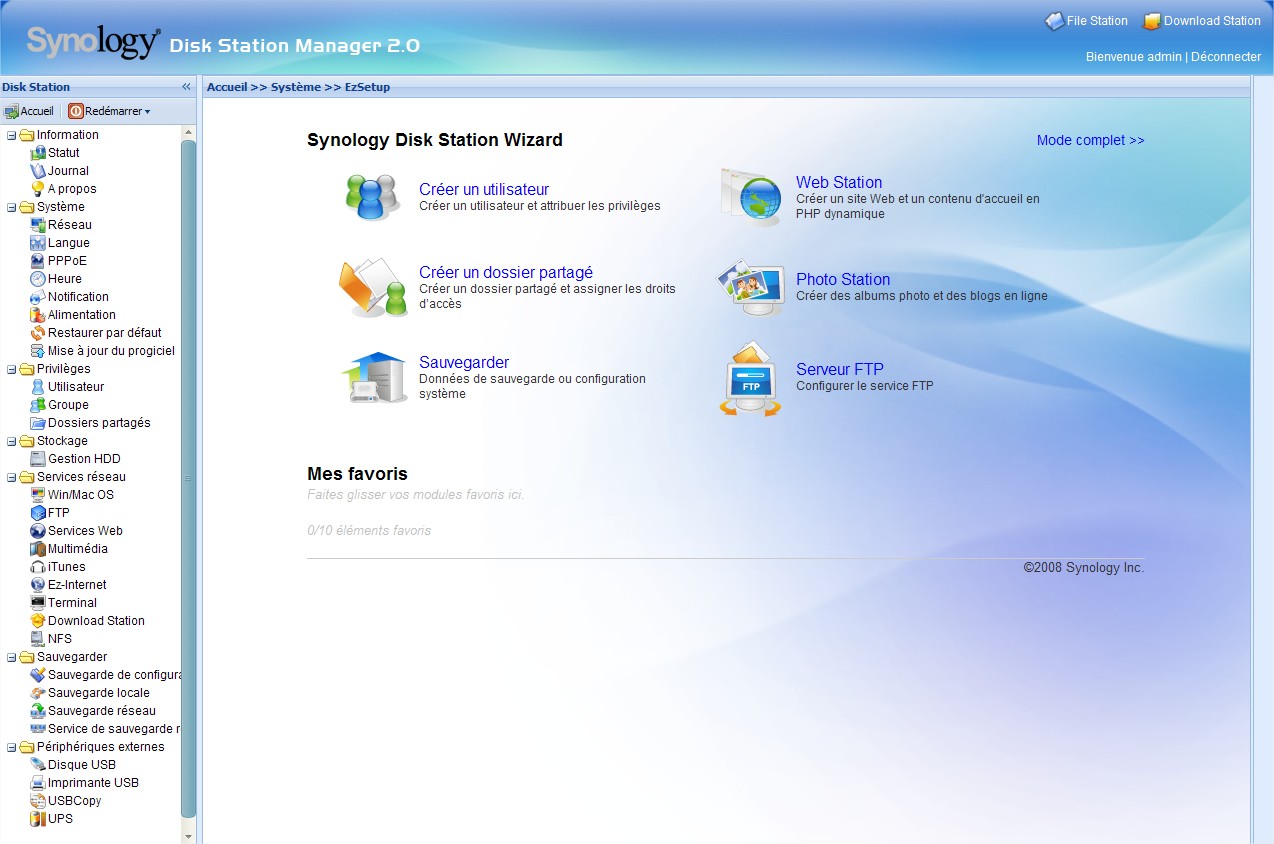Collapse the Services réseau tree folder
The image size is (1274, 844).
coord(12,477)
